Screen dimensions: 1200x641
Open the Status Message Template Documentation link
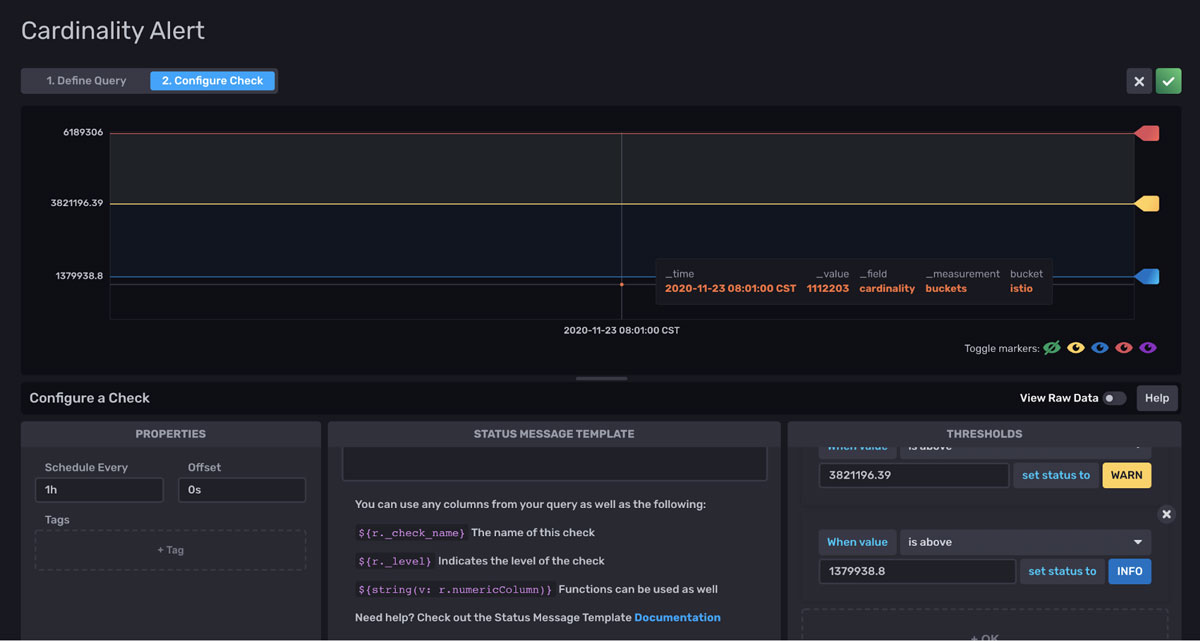[678, 617]
